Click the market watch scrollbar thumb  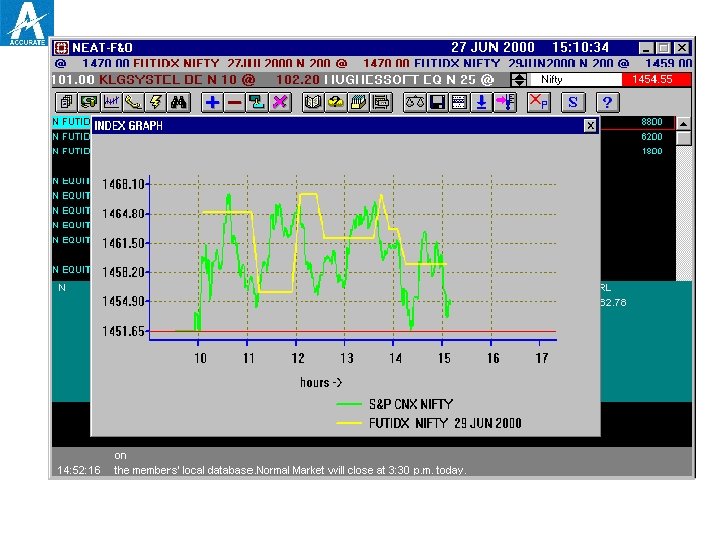click(683, 138)
